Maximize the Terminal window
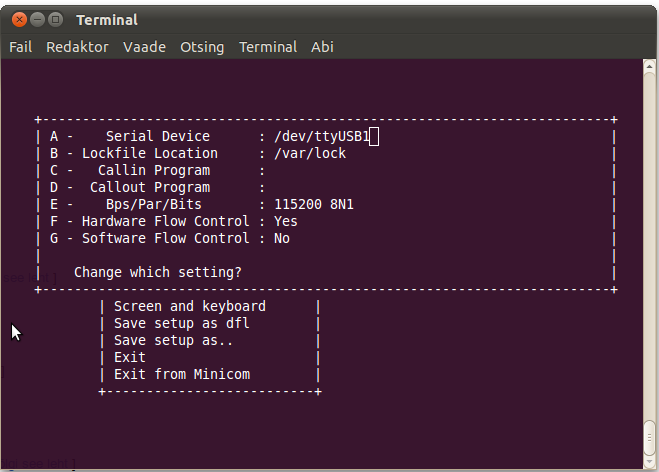The image size is (659, 472). (55, 19)
